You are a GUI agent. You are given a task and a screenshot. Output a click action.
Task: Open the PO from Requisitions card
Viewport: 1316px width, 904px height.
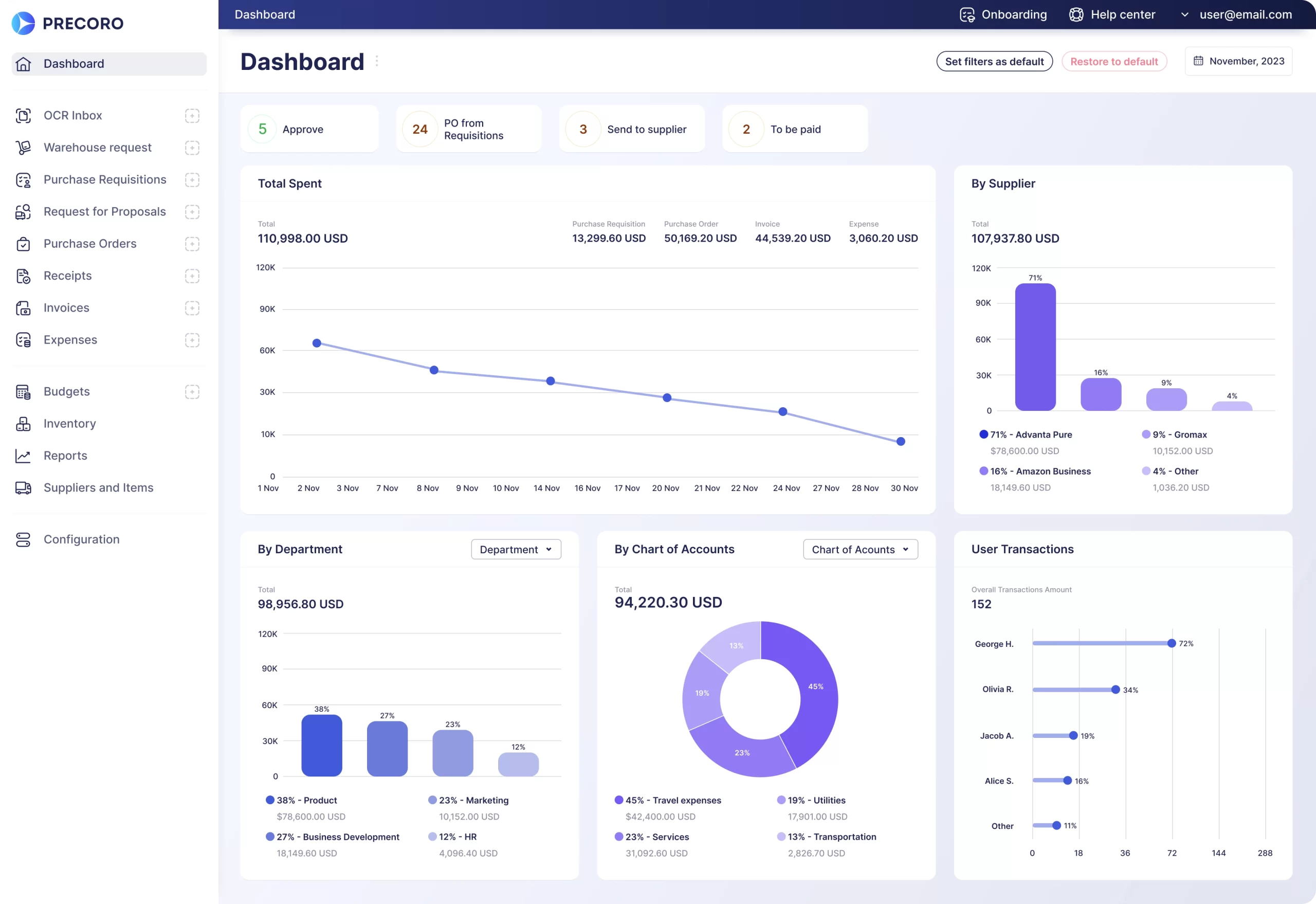pyautogui.click(x=468, y=129)
